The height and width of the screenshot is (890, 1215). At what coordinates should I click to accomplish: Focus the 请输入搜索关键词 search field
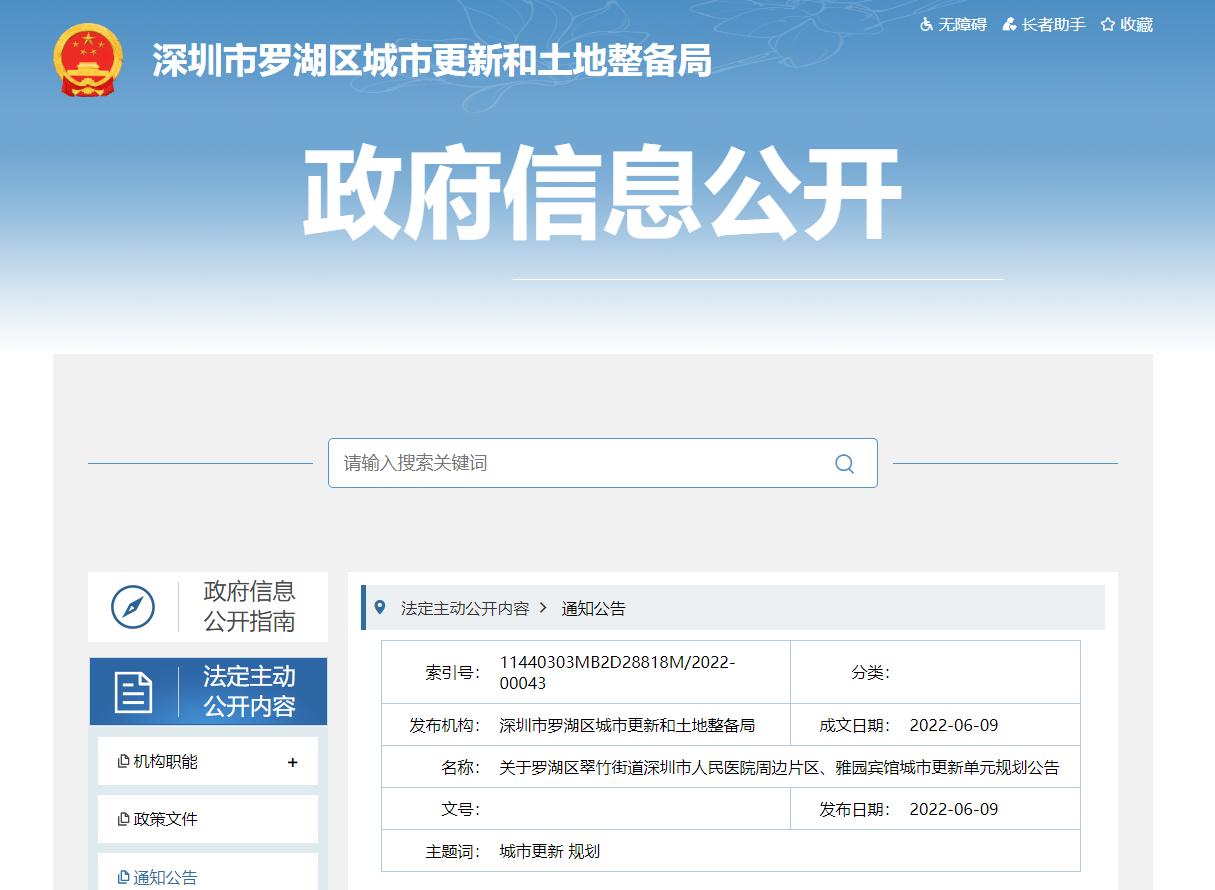[x=580, y=463]
